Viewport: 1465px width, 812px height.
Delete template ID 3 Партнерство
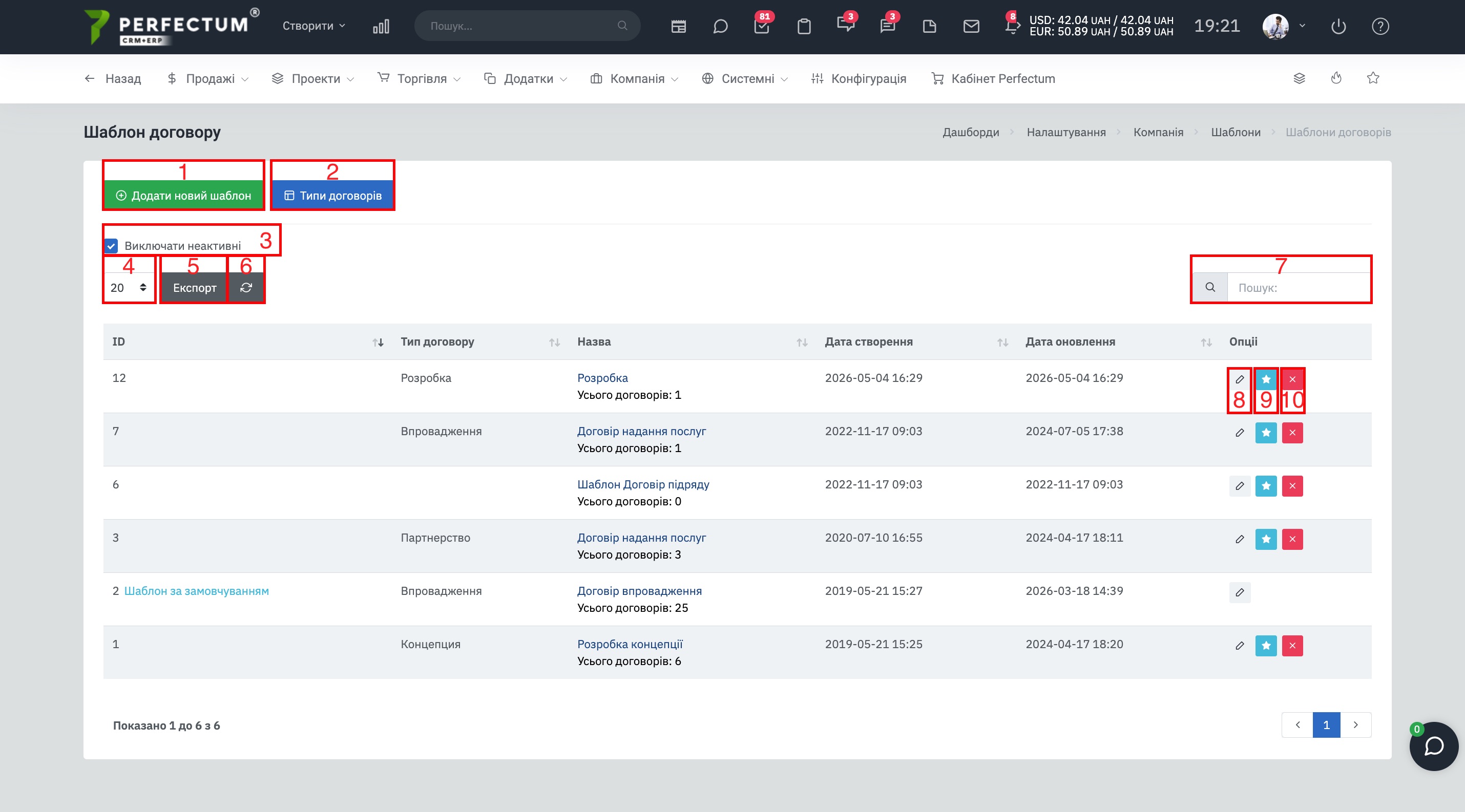coord(1292,539)
